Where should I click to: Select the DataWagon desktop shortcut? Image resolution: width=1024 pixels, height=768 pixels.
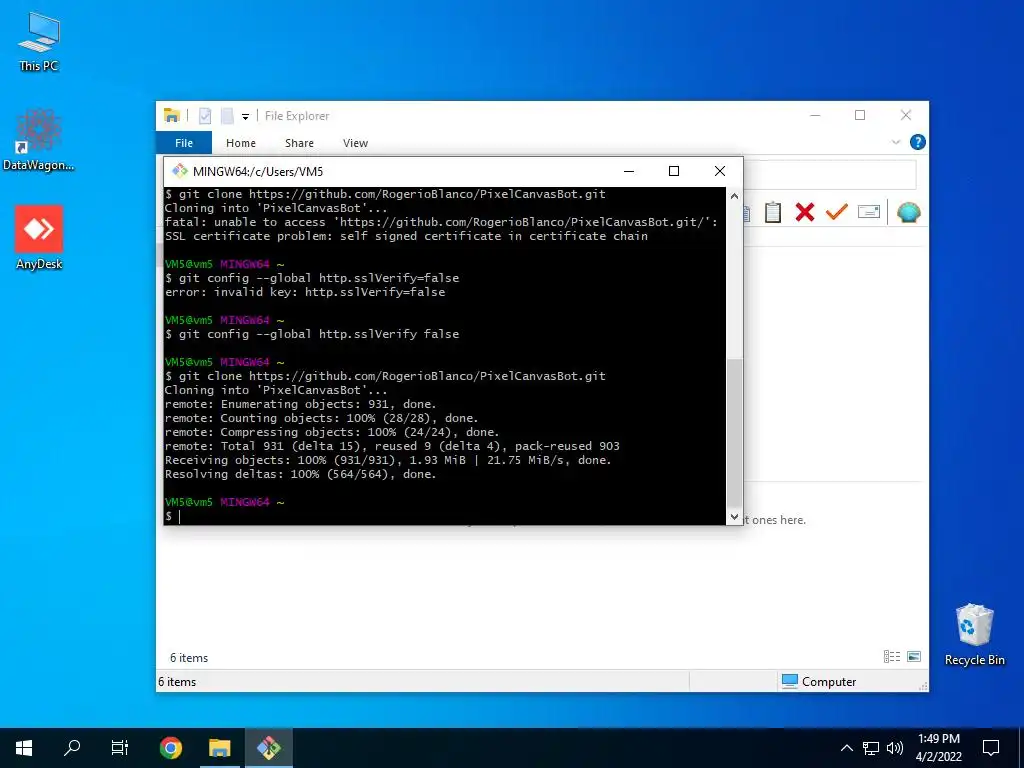point(39,140)
